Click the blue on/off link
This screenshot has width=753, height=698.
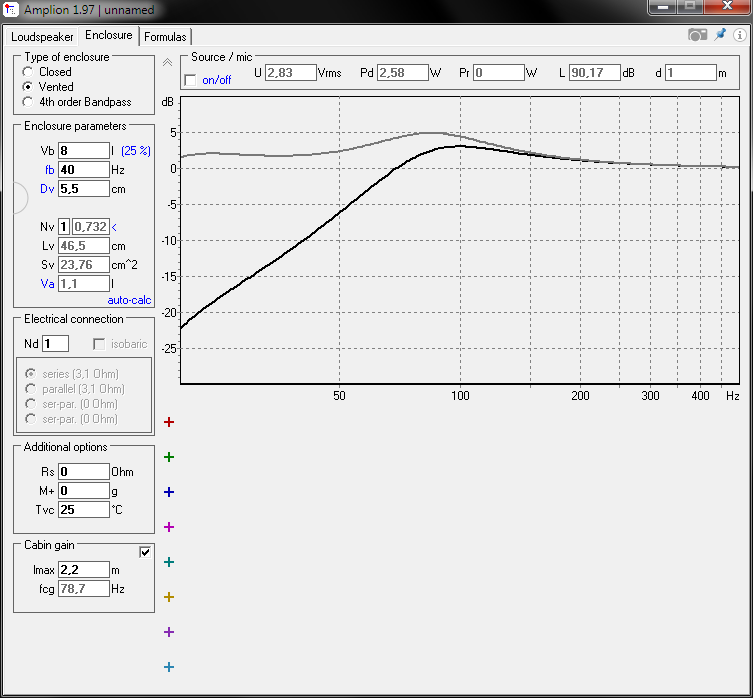217,80
